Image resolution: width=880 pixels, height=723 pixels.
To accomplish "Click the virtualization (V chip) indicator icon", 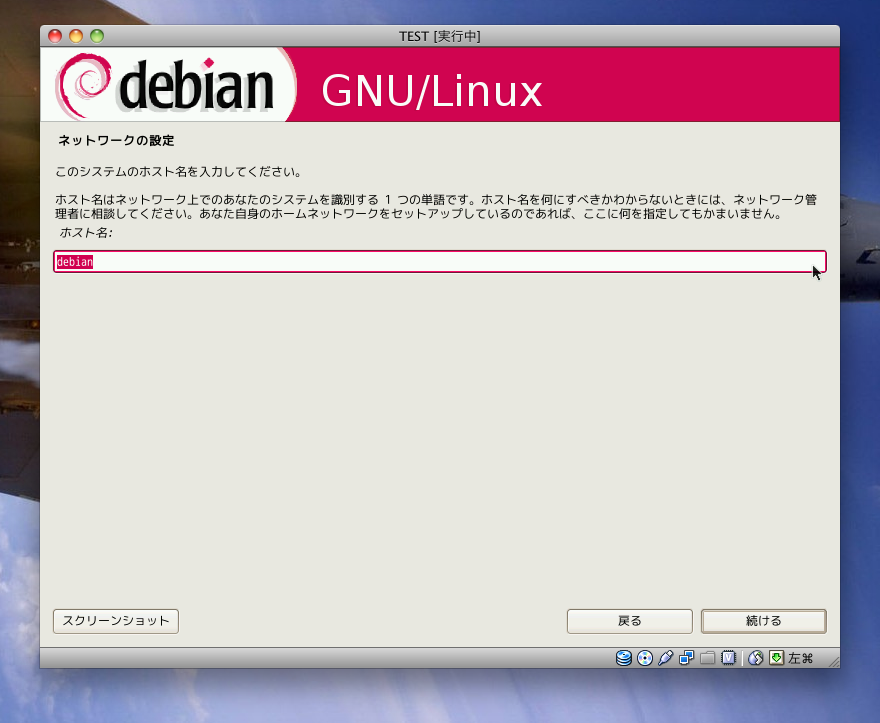I will coord(728,658).
